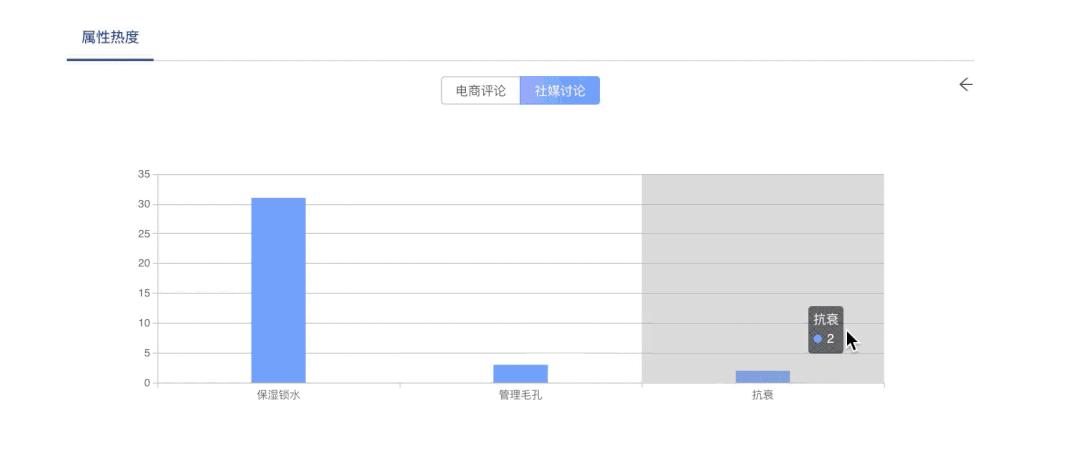Viewport: 1079px width, 453px height.
Task: Switch to 电商评论 view
Action: click(480, 91)
